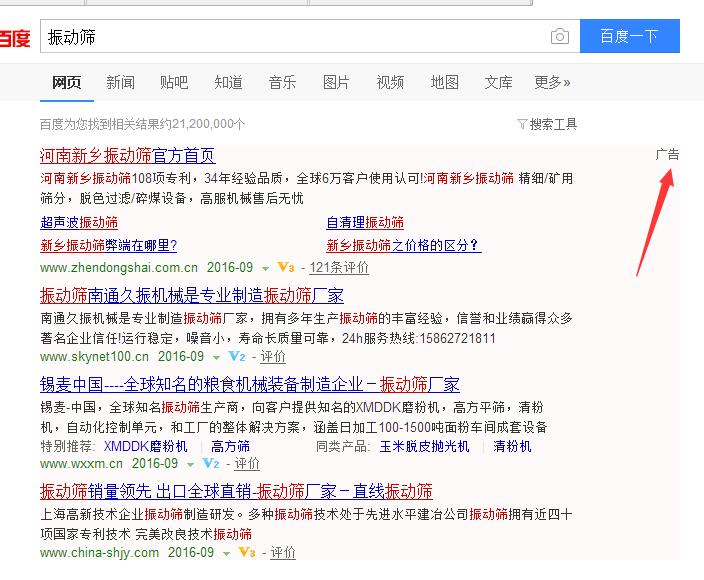
Task: Open 新乡振动筛弊端在哪里? link
Action: point(109,245)
